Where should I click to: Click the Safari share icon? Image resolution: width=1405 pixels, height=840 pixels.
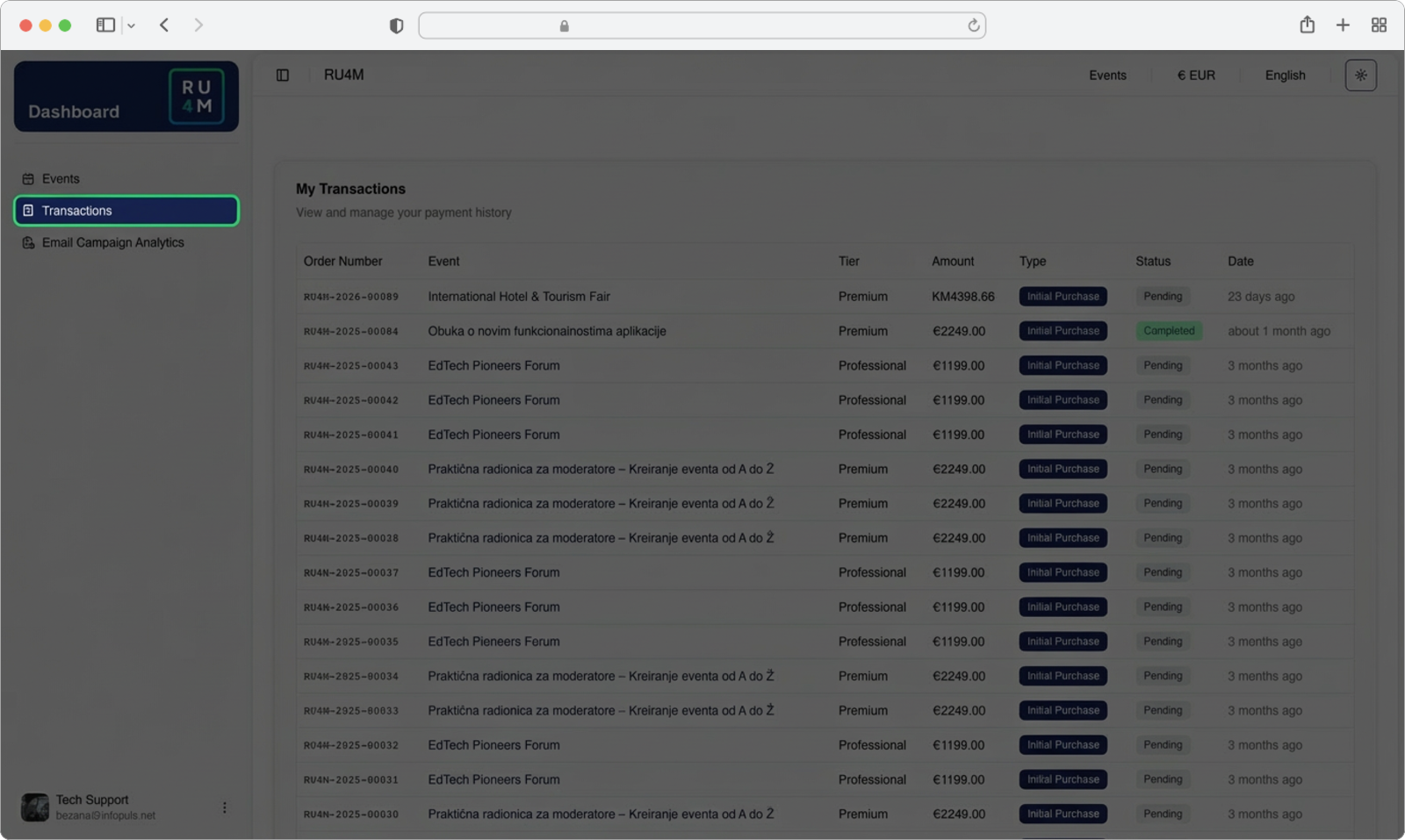tap(1307, 25)
